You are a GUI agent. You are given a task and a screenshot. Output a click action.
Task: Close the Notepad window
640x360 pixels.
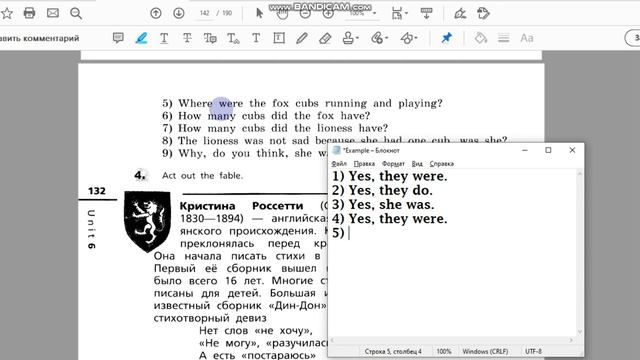point(572,150)
